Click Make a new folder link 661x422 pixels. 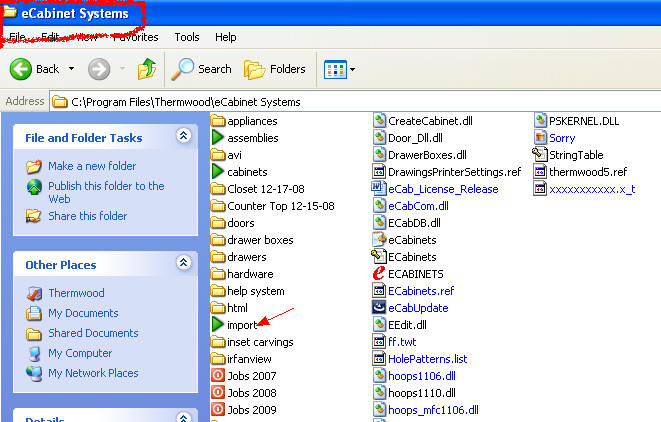tap(92, 166)
